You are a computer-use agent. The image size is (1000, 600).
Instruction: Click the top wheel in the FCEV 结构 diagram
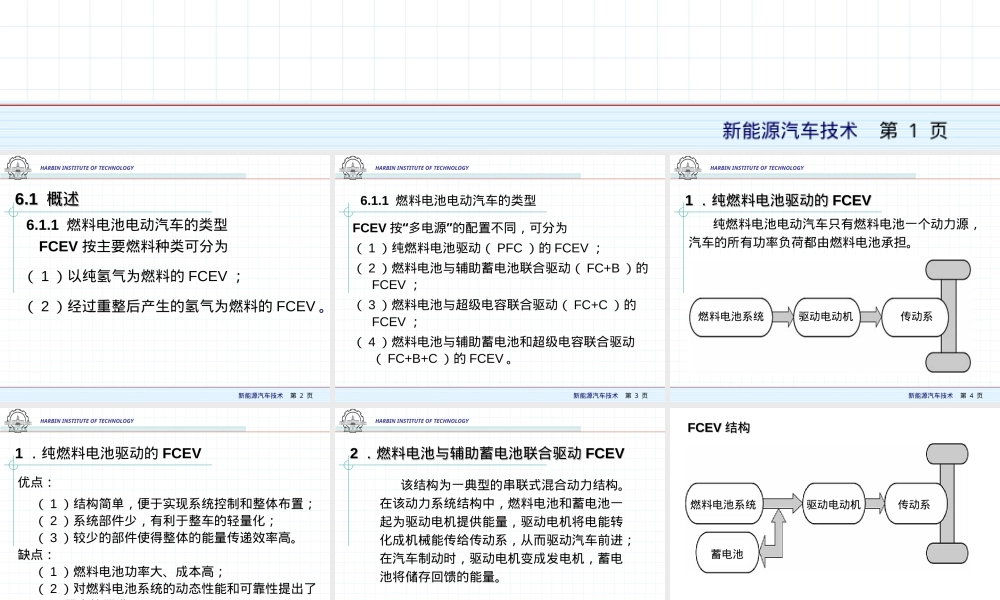tap(947, 454)
